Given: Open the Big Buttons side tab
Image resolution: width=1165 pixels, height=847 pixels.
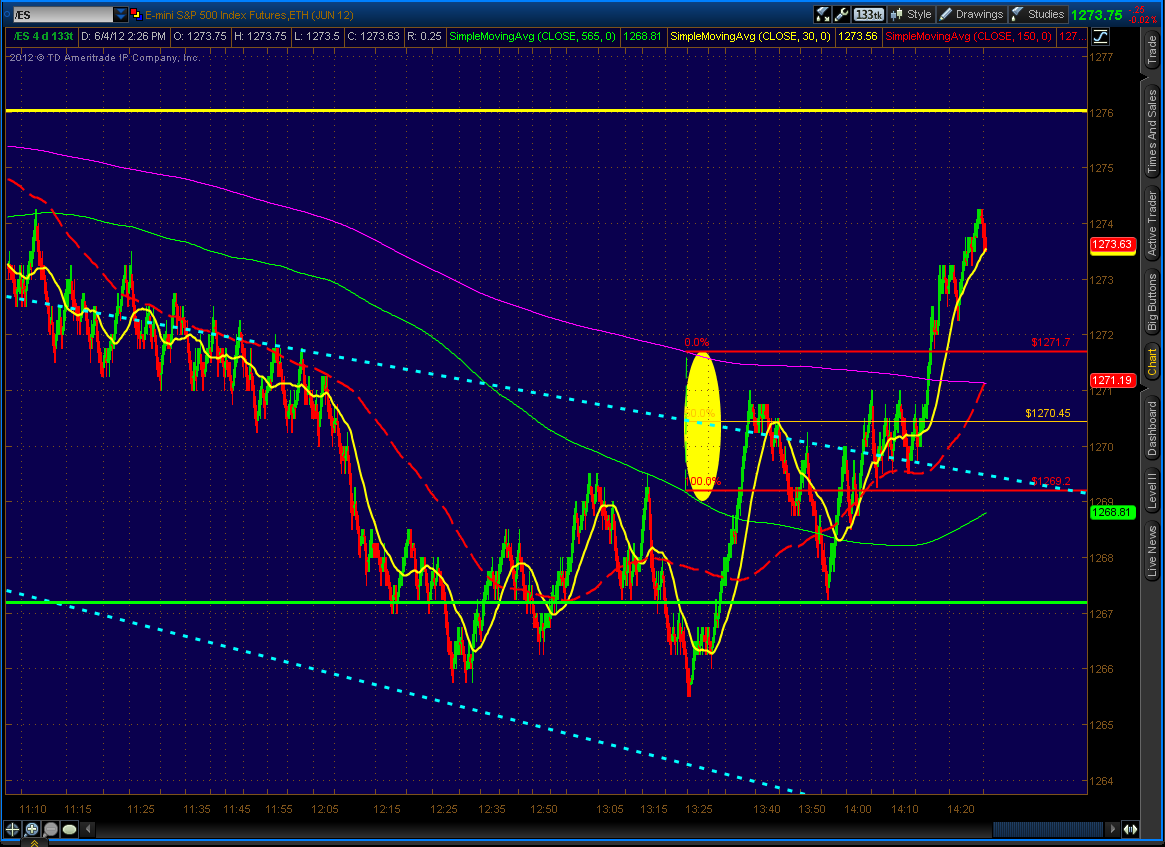Looking at the screenshot, I should click(x=1152, y=302).
